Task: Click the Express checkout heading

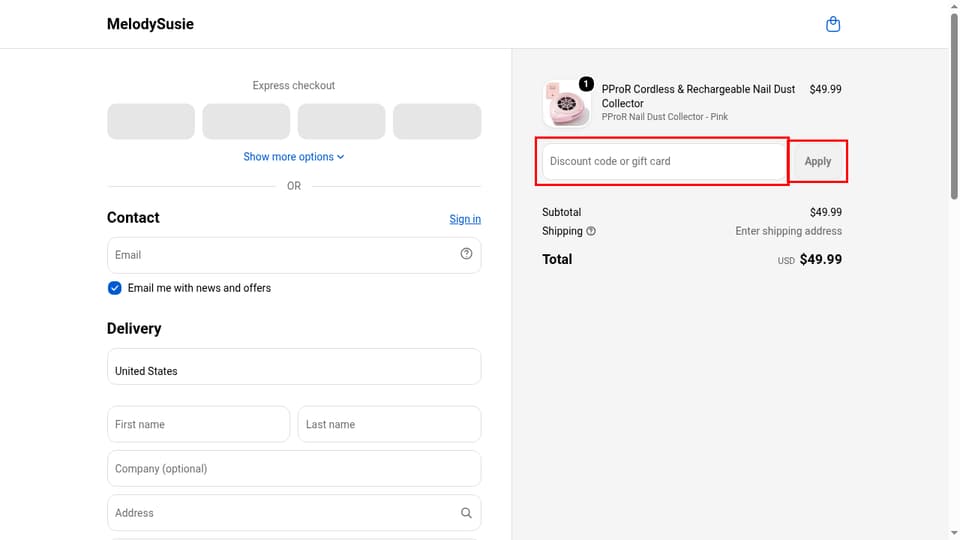Action: tap(294, 85)
